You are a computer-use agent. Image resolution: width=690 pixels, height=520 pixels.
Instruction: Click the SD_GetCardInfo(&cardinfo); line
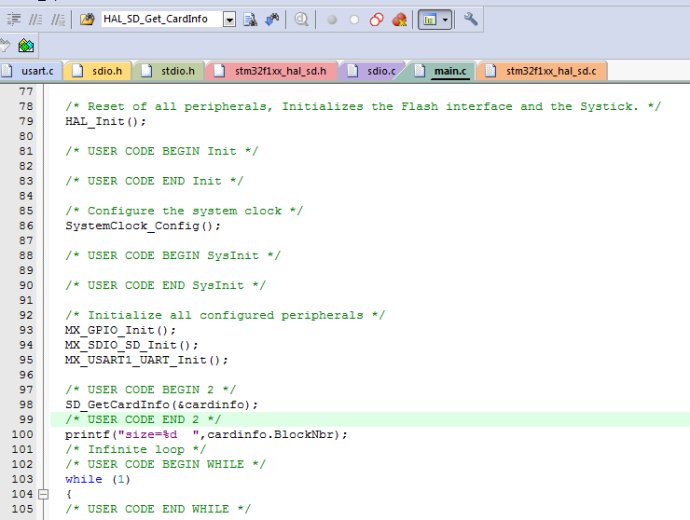(x=161, y=405)
